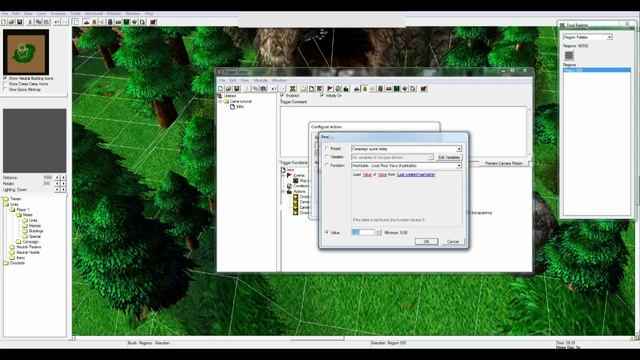Click New Category folder icon in Trigger Editor

point(303,89)
